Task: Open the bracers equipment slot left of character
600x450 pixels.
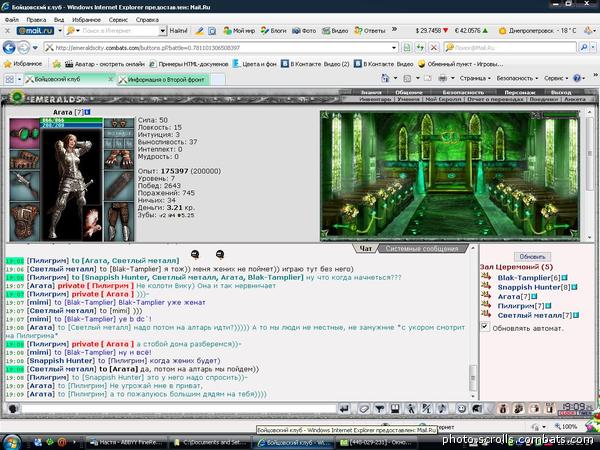Action: (24, 160)
